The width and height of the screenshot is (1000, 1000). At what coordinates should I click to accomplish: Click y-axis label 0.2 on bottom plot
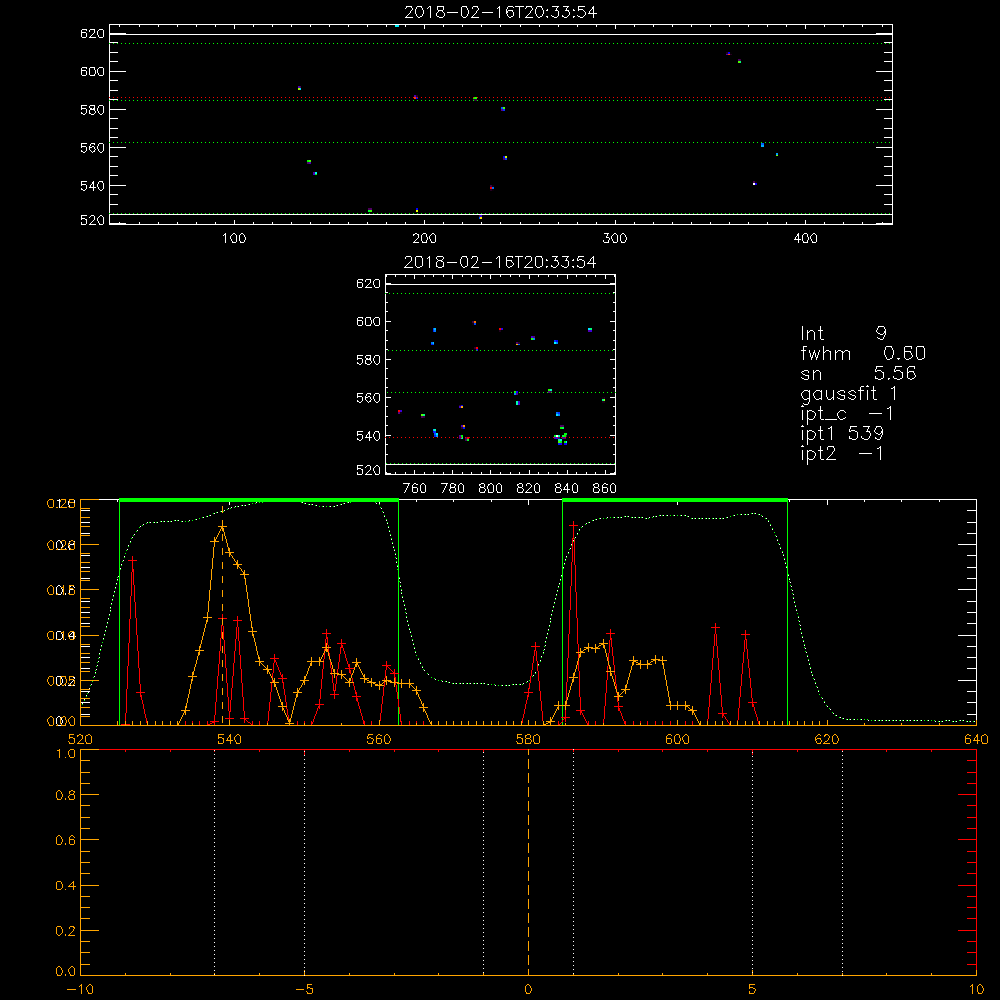(66, 931)
